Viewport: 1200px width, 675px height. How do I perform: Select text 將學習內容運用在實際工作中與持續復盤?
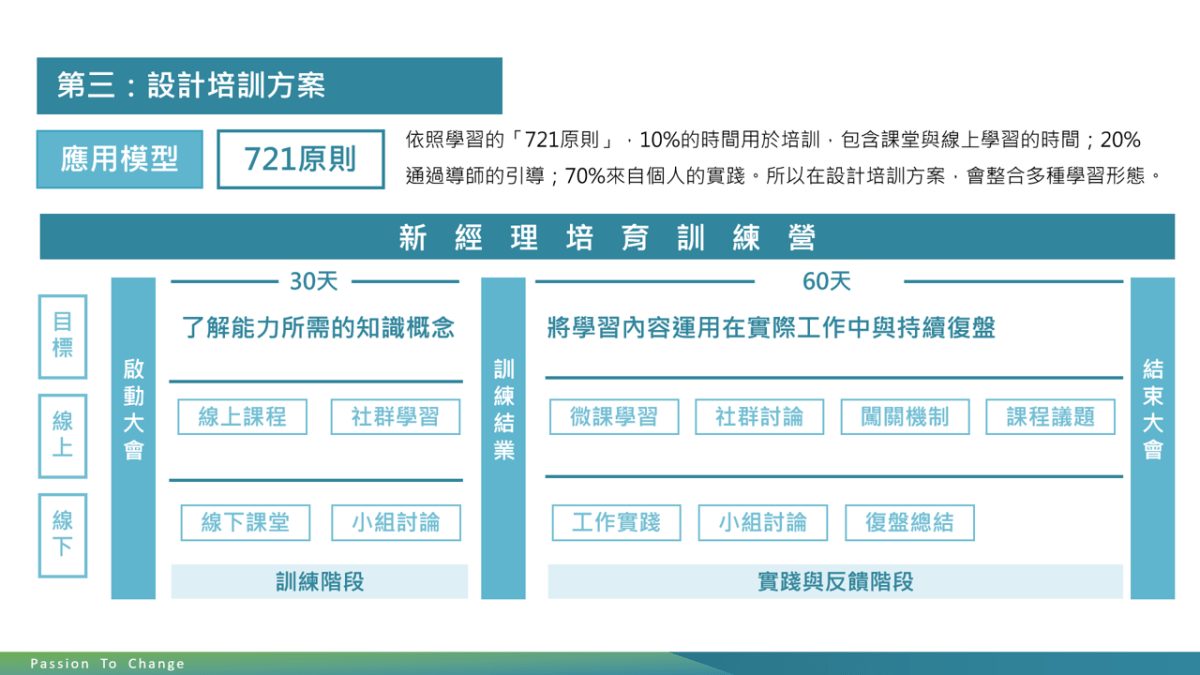click(771, 328)
